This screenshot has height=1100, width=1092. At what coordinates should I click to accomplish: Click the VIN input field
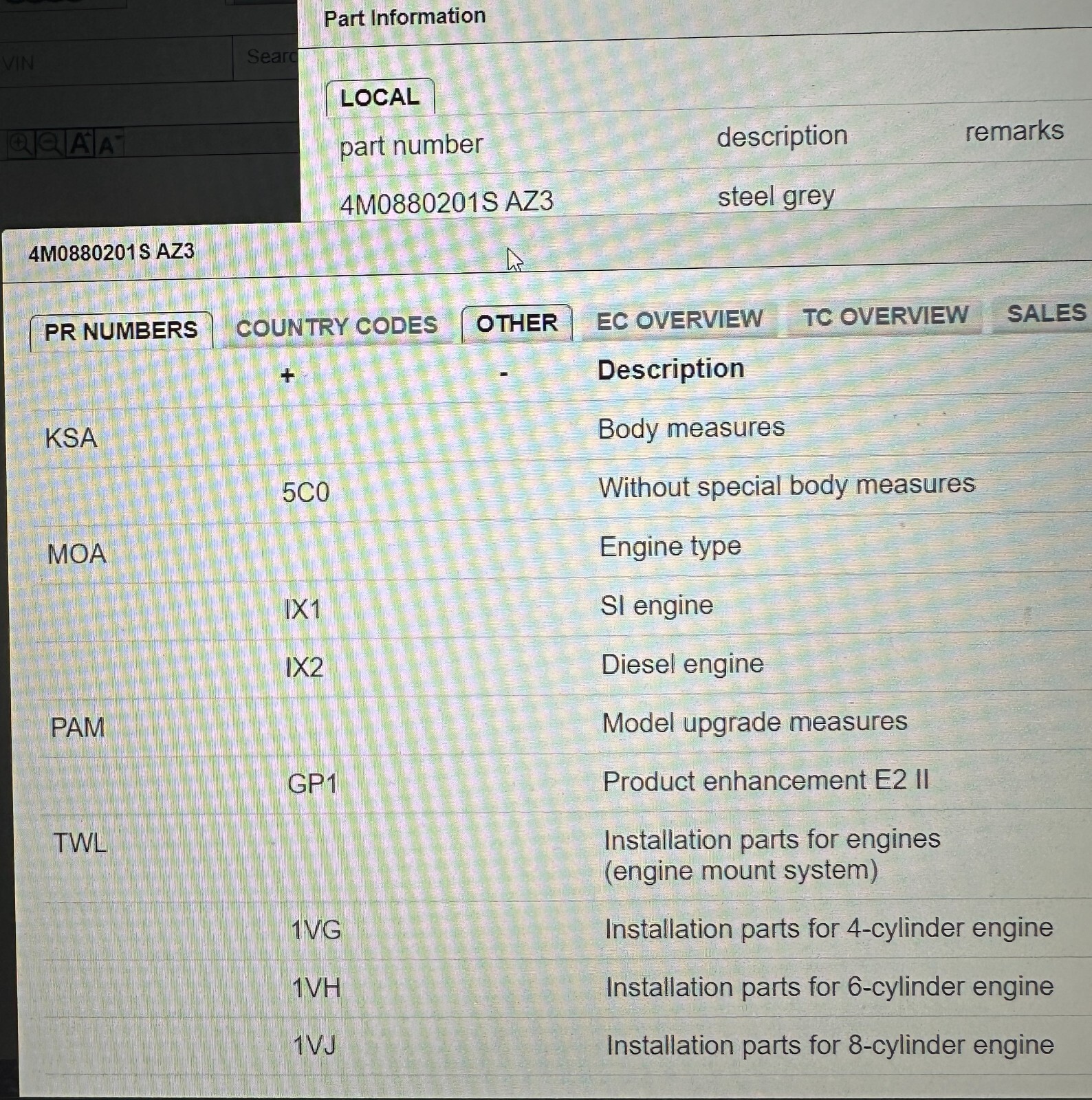click(117, 63)
